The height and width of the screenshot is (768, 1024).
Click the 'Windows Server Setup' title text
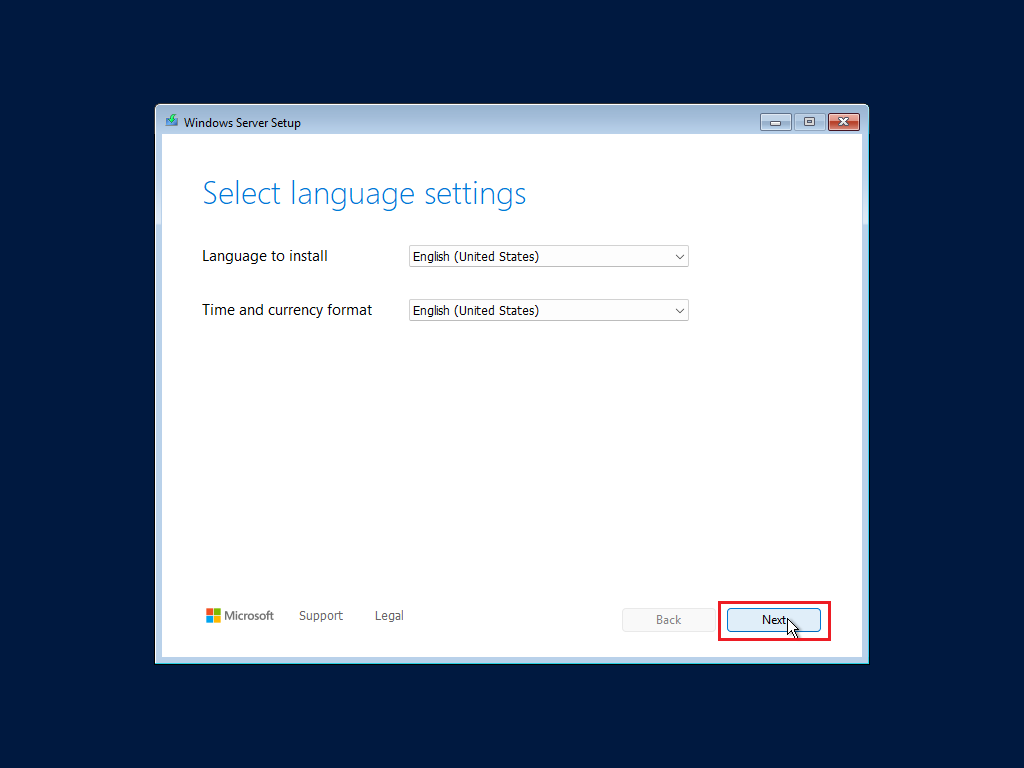pyautogui.click(x=242, y=123)
